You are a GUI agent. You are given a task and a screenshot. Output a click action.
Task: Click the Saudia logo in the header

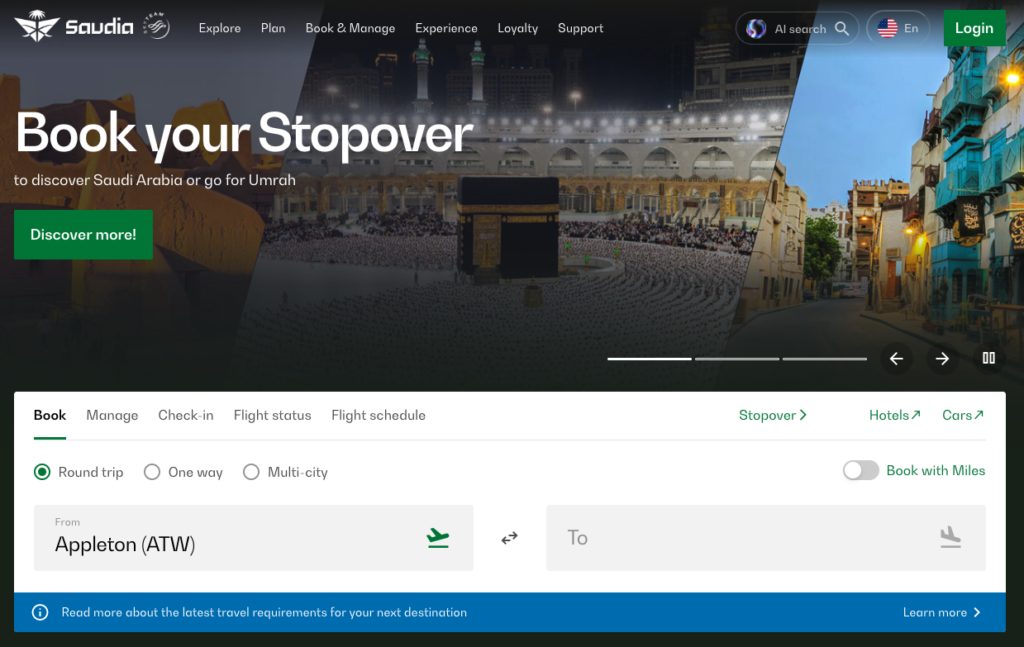pyautogui.click(x=74, y=27)
